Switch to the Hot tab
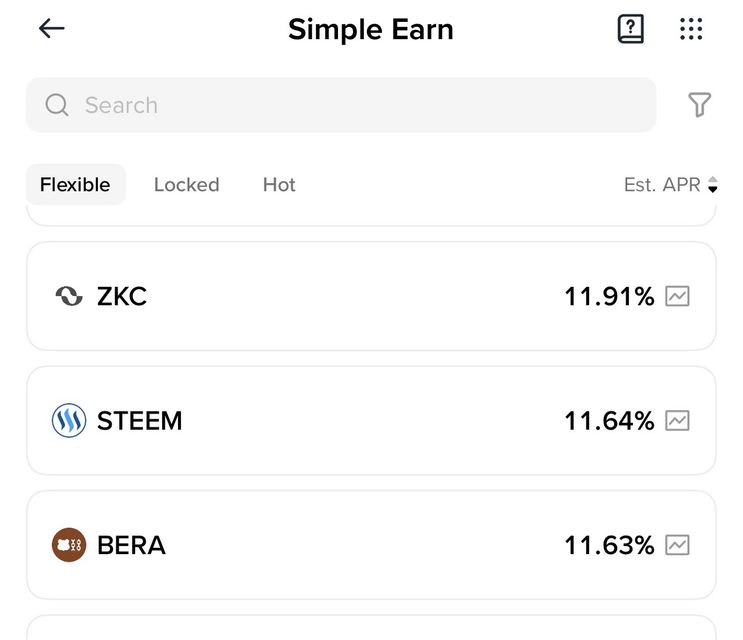 [279, 185]
